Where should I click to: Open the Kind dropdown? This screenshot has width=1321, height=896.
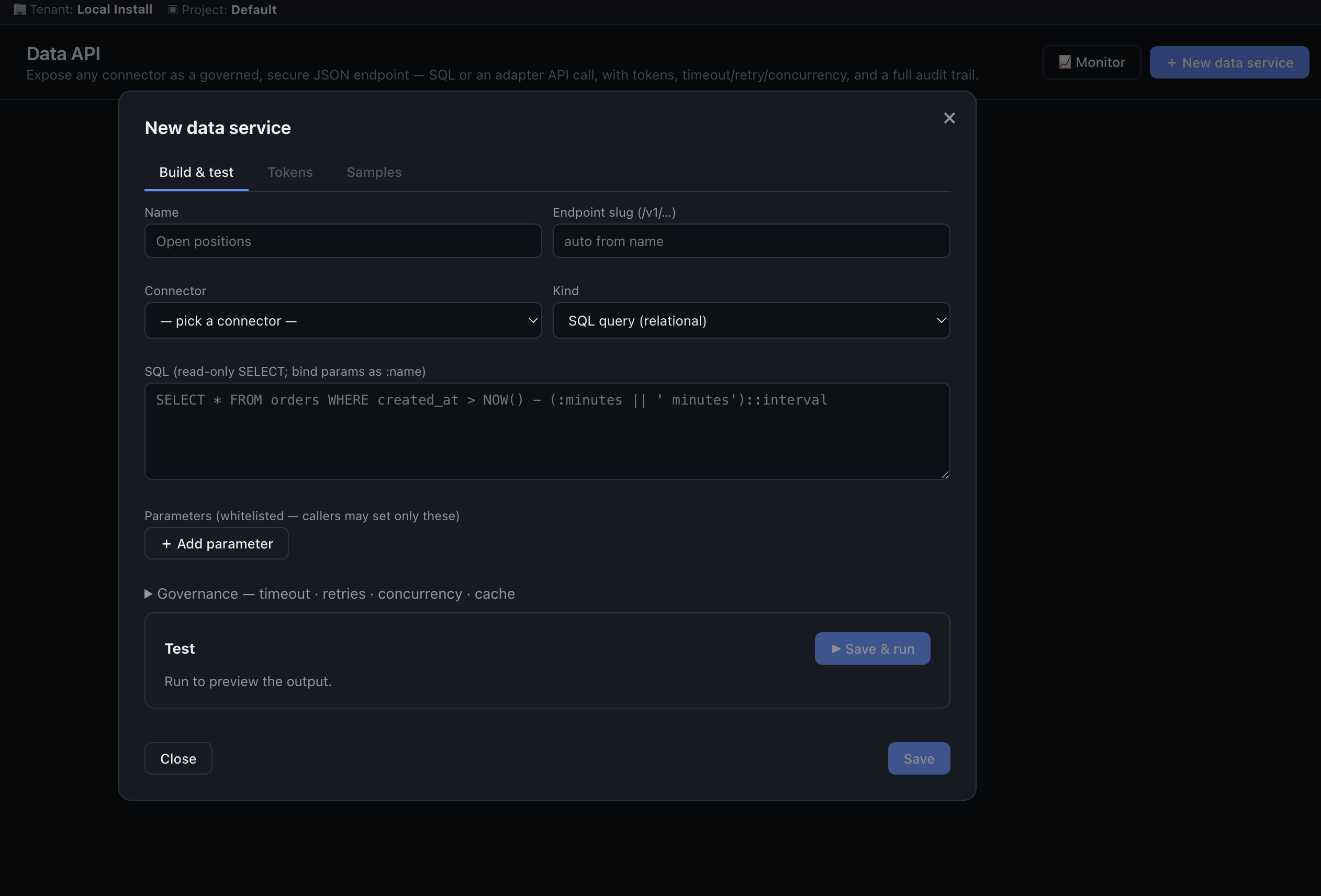751,321
